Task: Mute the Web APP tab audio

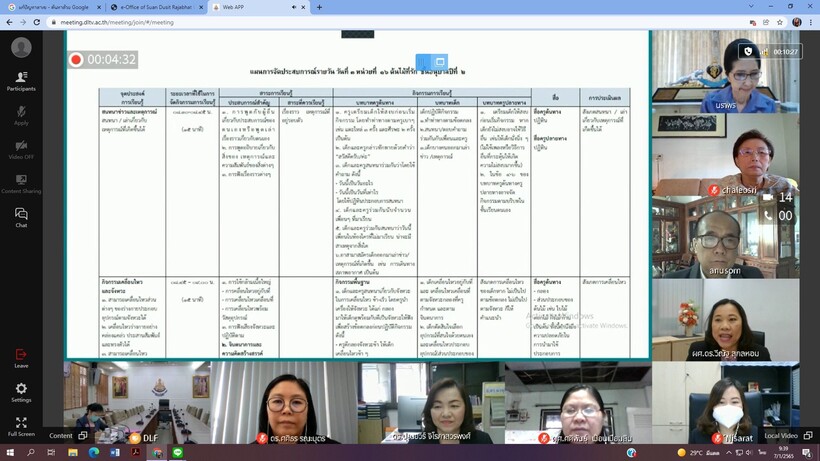Action: point(293,7)
